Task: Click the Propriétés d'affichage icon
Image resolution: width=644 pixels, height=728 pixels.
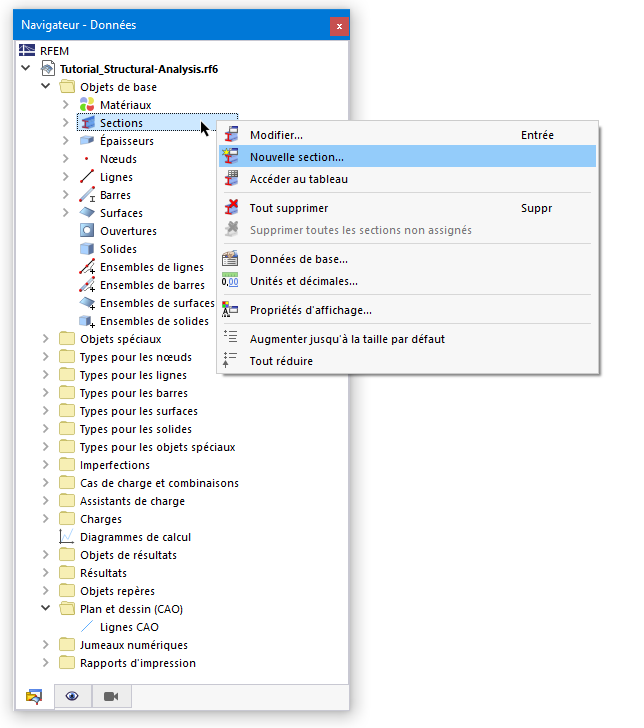Action: pos(230,309)
